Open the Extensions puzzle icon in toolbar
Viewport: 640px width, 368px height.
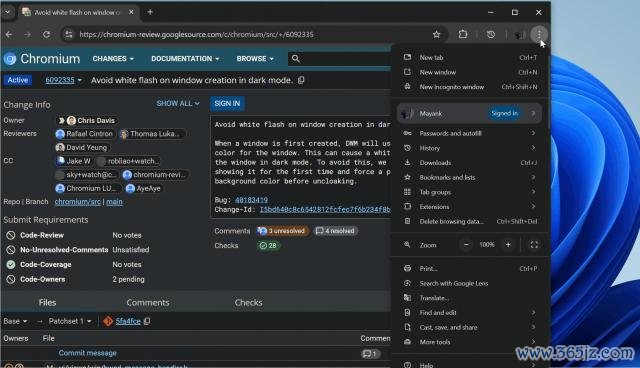click(463, 35)
